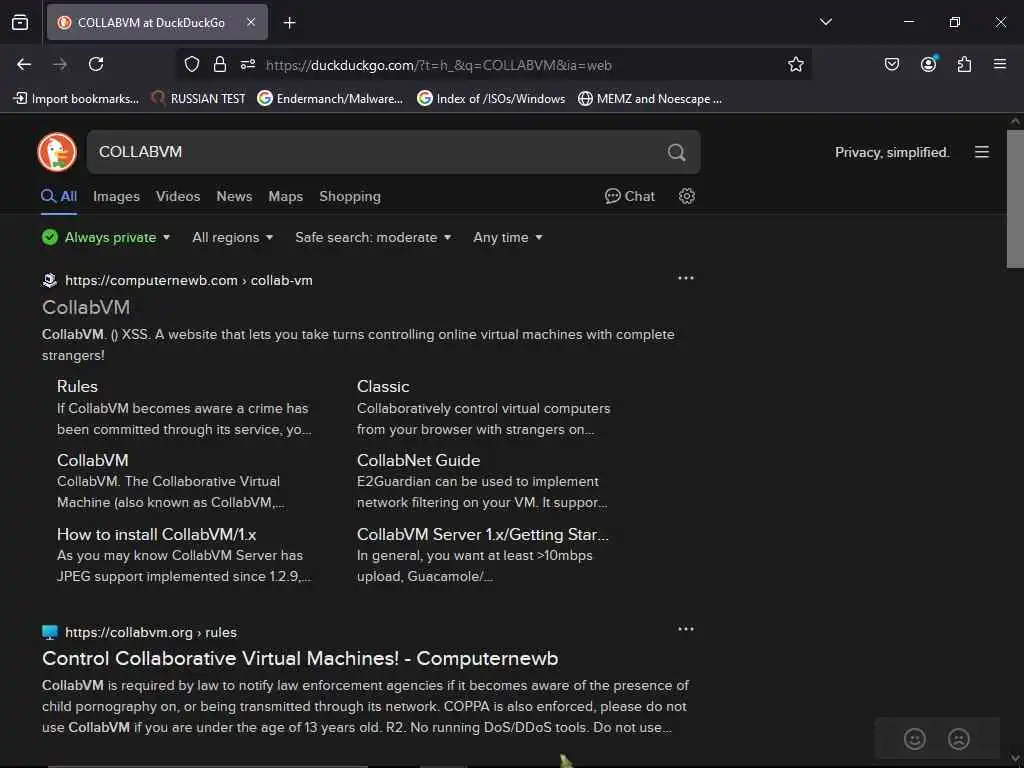Viewport: 1024px width, 768px height.
Task: Click the computernewb.com favicon
Action: 50,280
